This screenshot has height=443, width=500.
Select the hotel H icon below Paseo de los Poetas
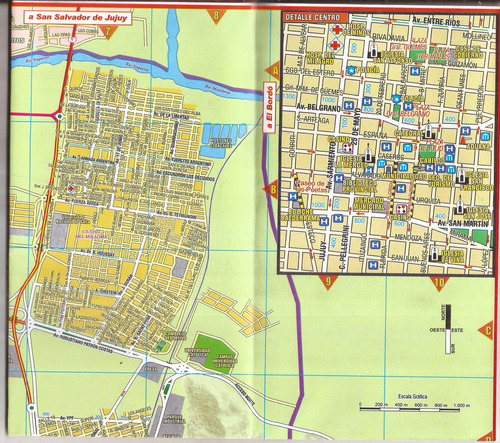point(293,197)
